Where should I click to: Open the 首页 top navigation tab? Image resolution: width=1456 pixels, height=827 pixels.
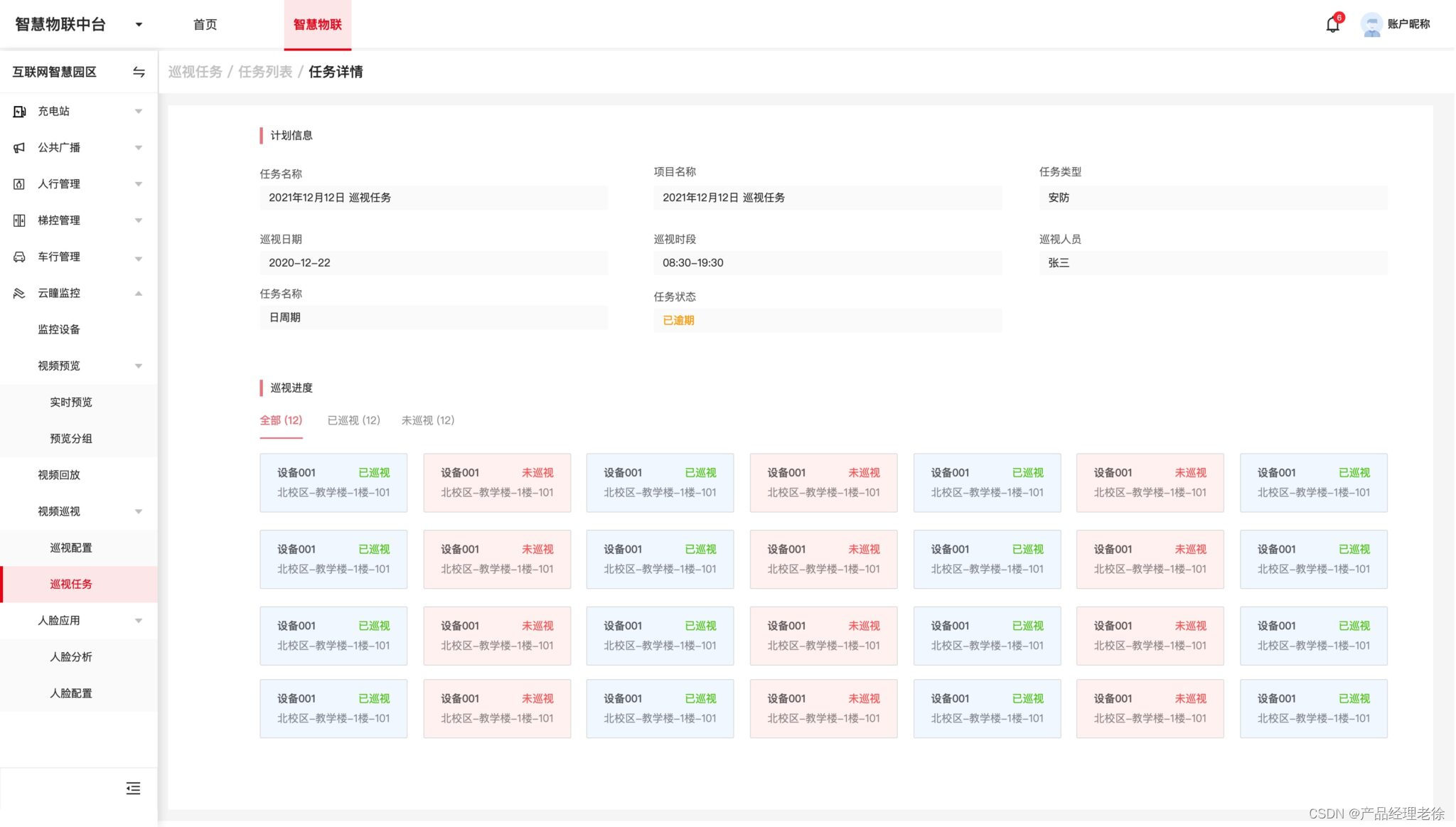click(x=205, y=25)
